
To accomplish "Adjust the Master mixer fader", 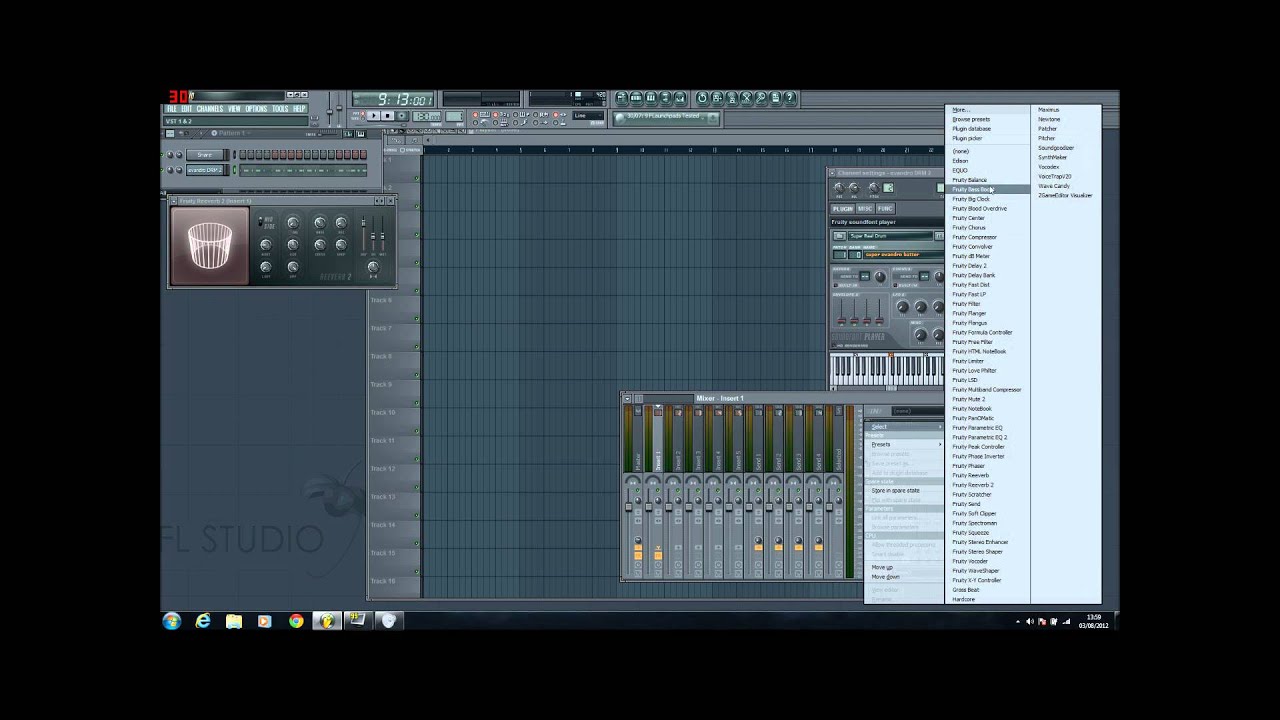I will (x=629, y=507).
